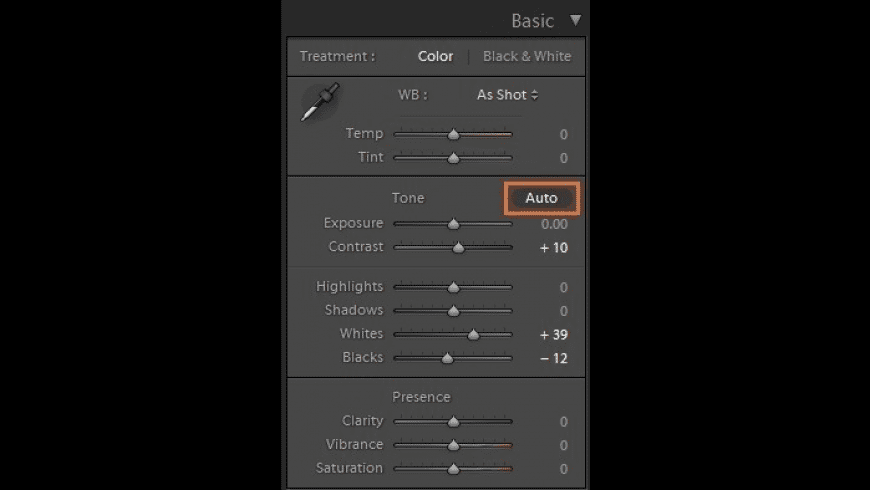Screen dimensions: 870x490
Task: Click the Auto tone button
Action: coord(541,198)
